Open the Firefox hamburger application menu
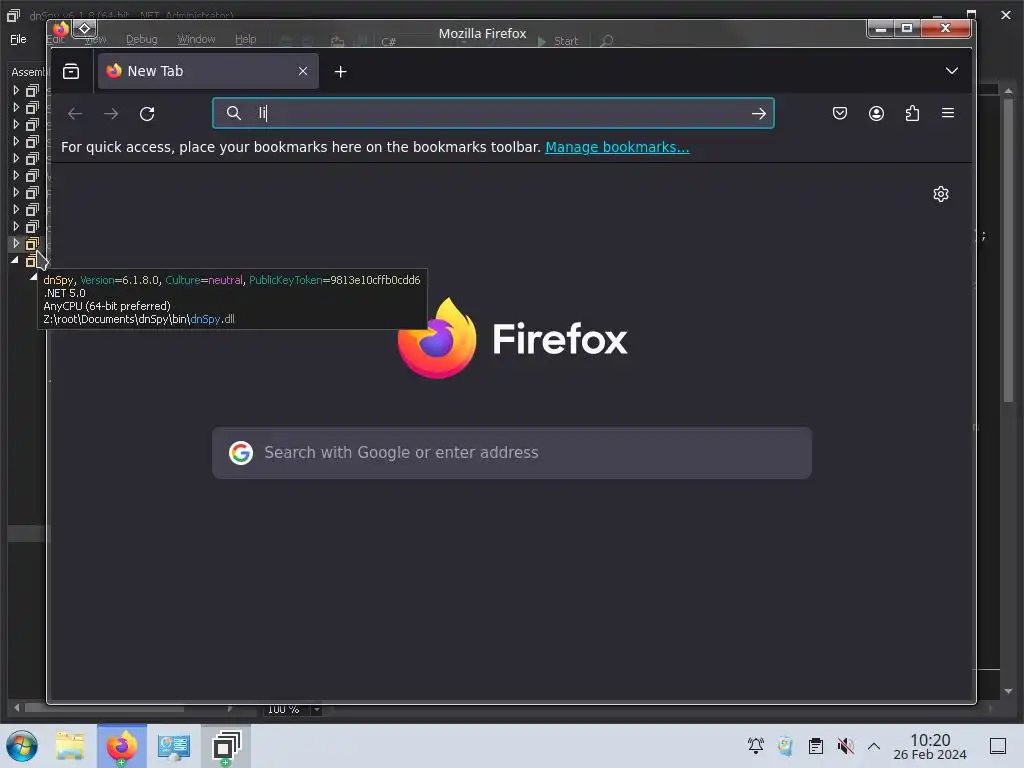 (x=948, y=113)
